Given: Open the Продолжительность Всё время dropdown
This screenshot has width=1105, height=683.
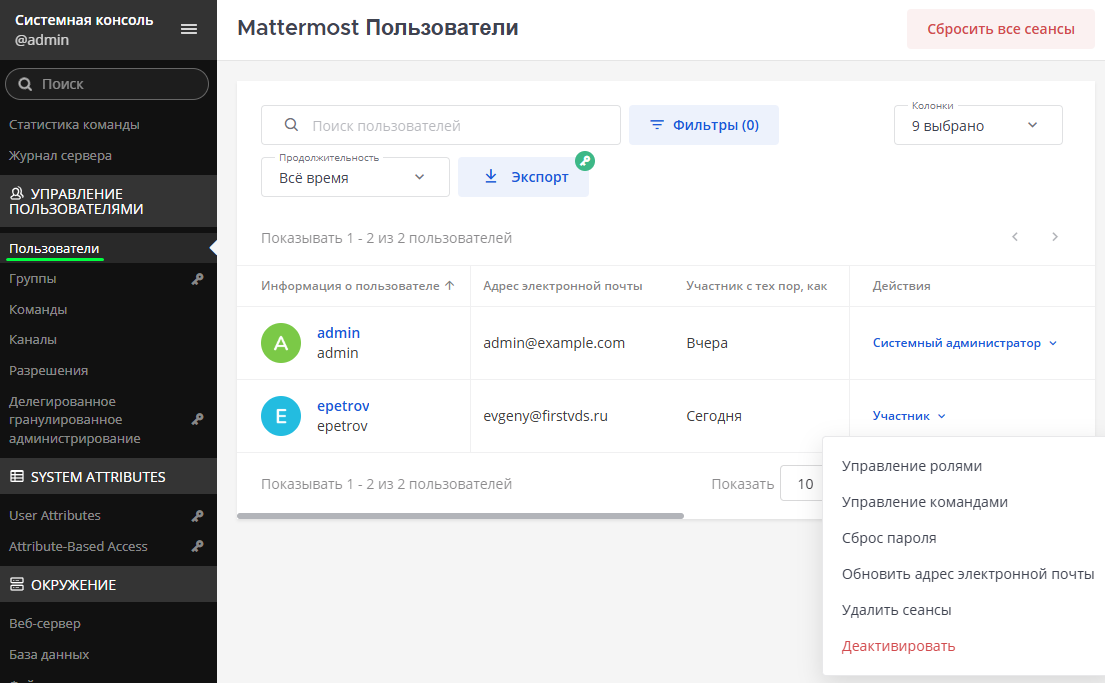Looking at the screenshot, I should pos(355,177).
